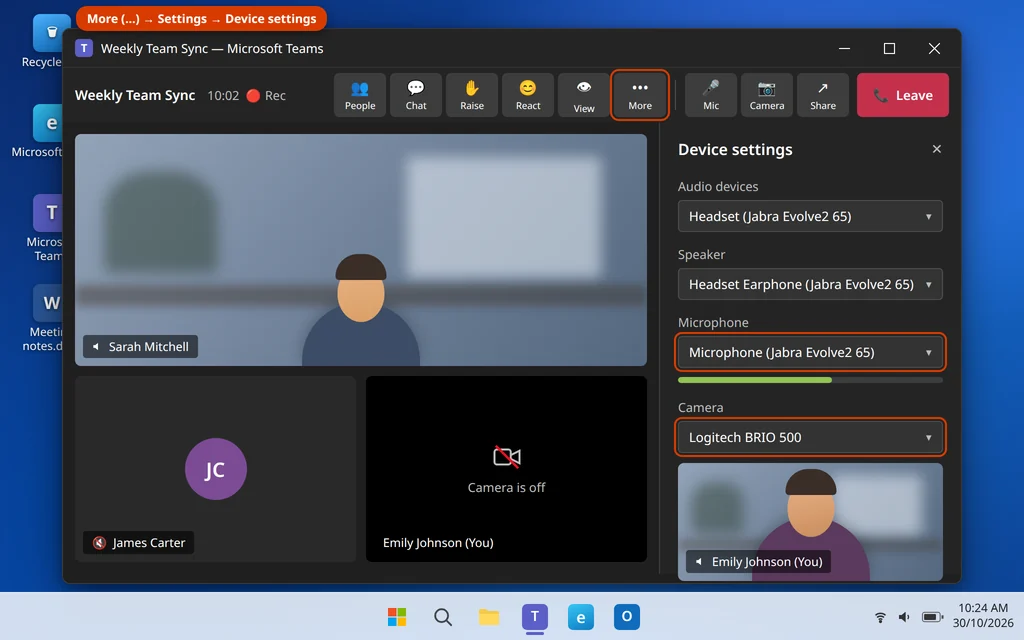The height and width of the screenshot is (640, 1024).
Task: Click the volume tray icon
Action: tap(904, 617)
